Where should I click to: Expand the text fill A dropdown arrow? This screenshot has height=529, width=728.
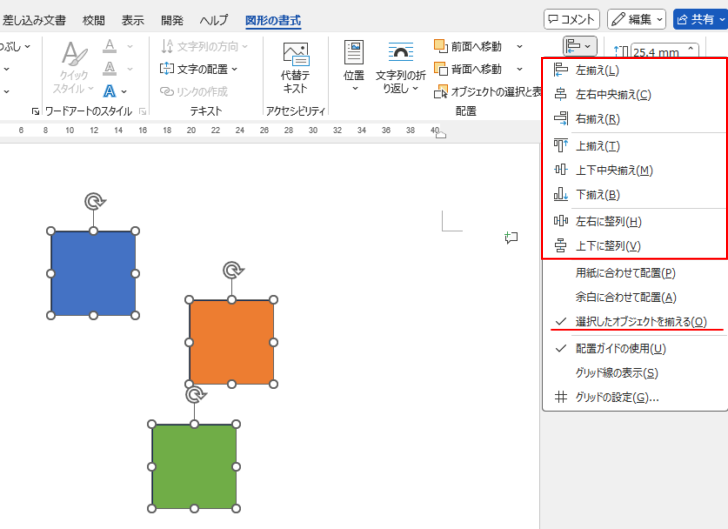[130, 46]
